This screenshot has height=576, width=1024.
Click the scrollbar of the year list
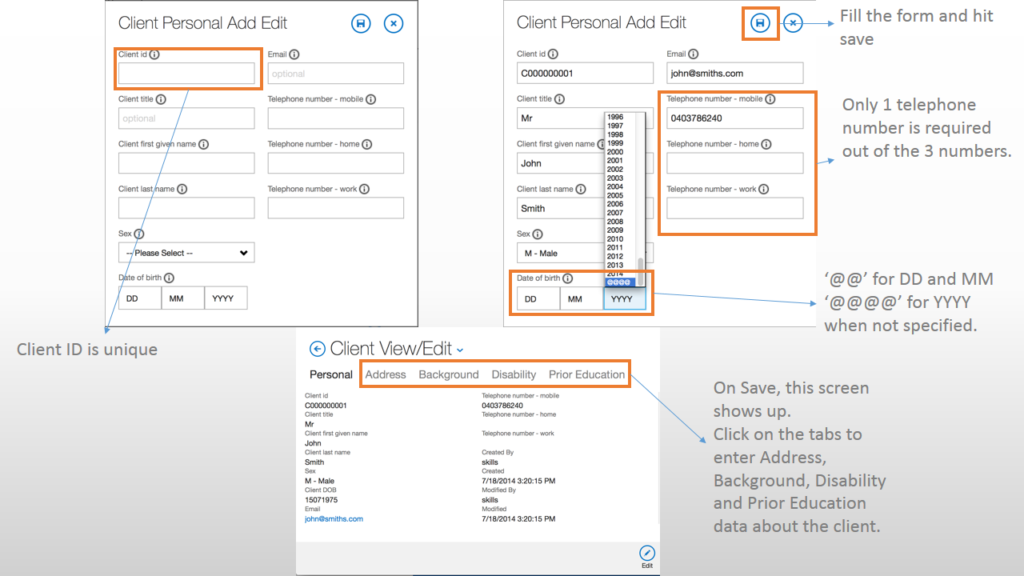click(x=640, y=264)
